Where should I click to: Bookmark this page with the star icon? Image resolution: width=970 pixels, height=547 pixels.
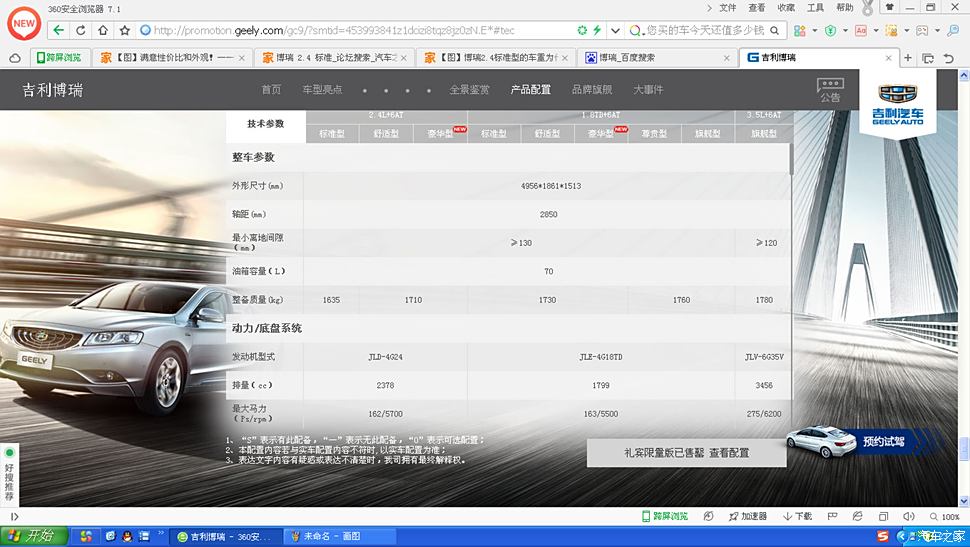[124, 30]
